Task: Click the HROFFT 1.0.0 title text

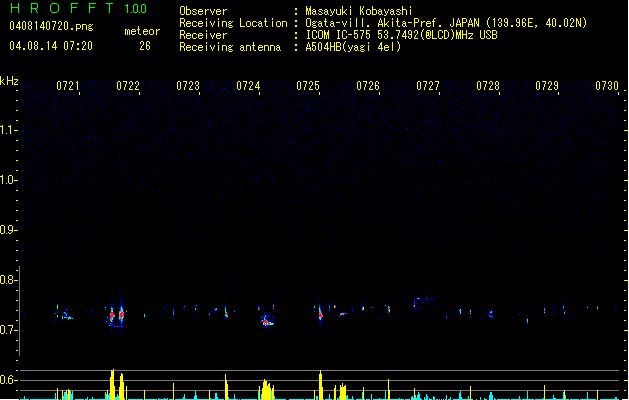Action: pyautogui.click(x=79, y=8)
